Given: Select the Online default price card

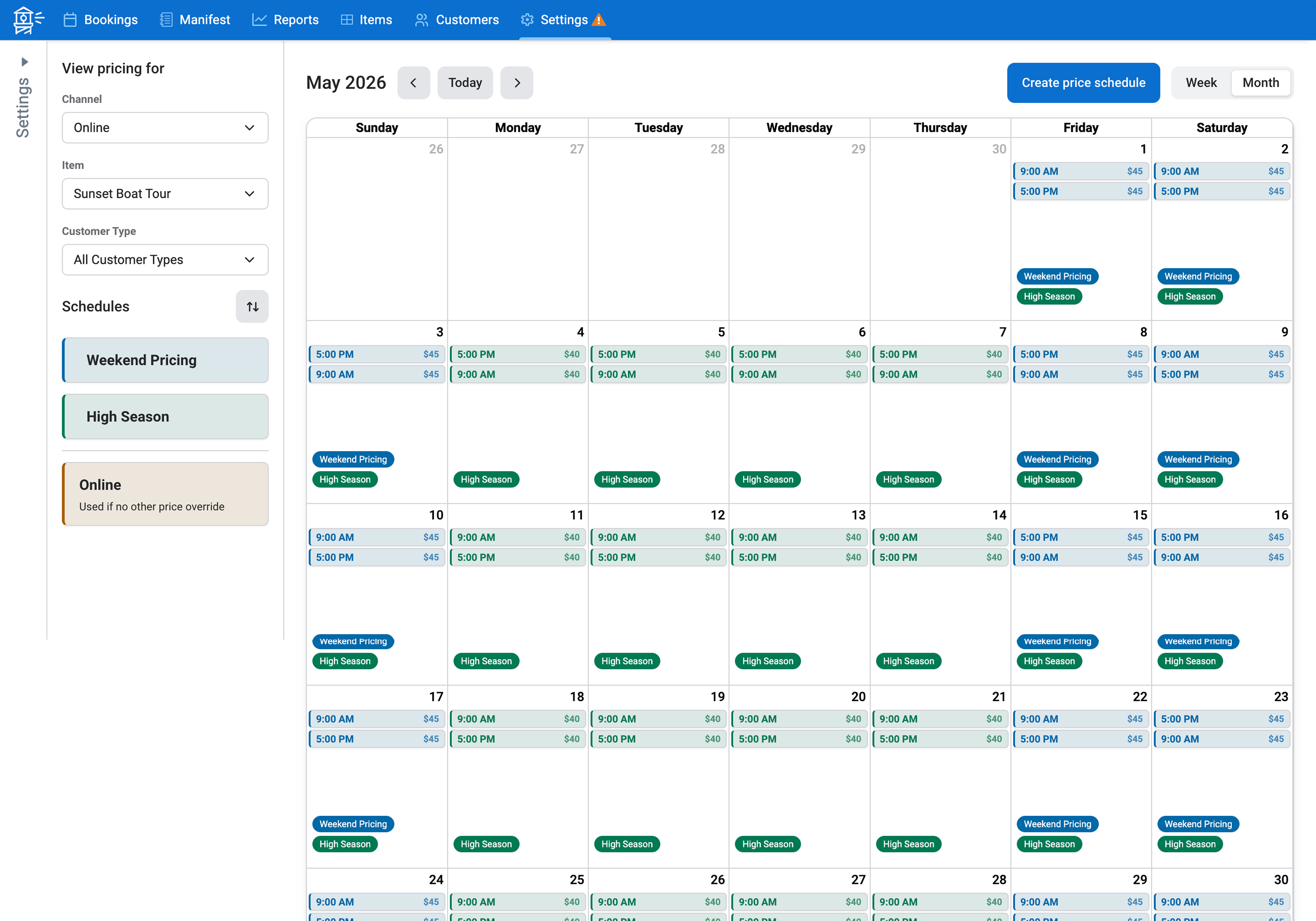Looking at the screenshot, I should tap(165, 494).
